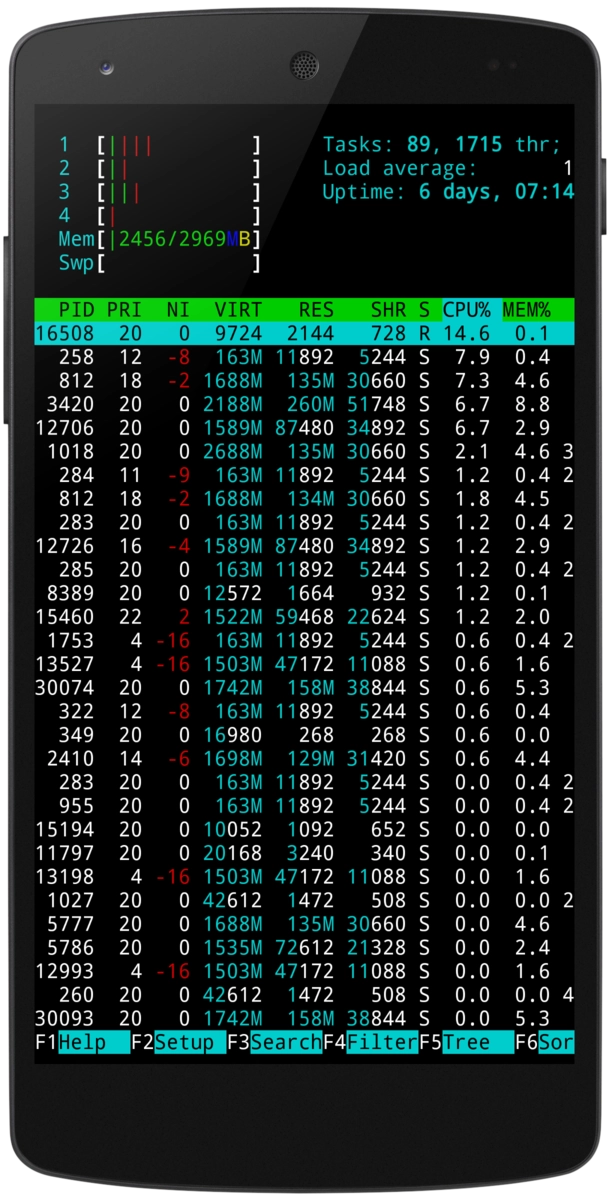Click the Mem usage meter bar
Image resolution: width=610 pixels, height=1200 pixels.
point(178,240)
